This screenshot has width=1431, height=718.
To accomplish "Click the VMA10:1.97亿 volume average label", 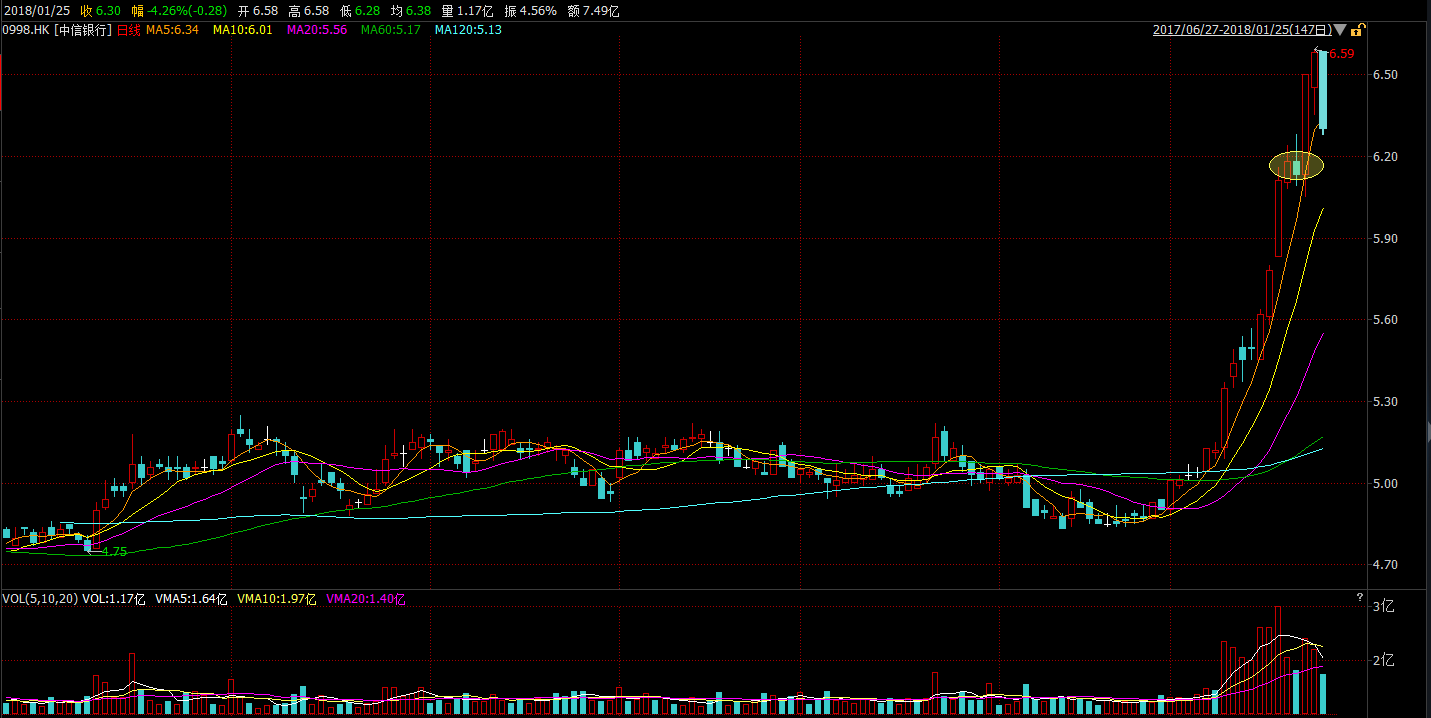I will click(277, 599).
